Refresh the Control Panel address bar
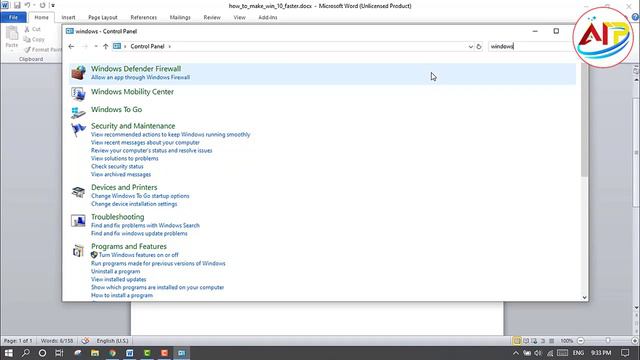The height and width of the screenshot is (360, 640). (479, 47)
